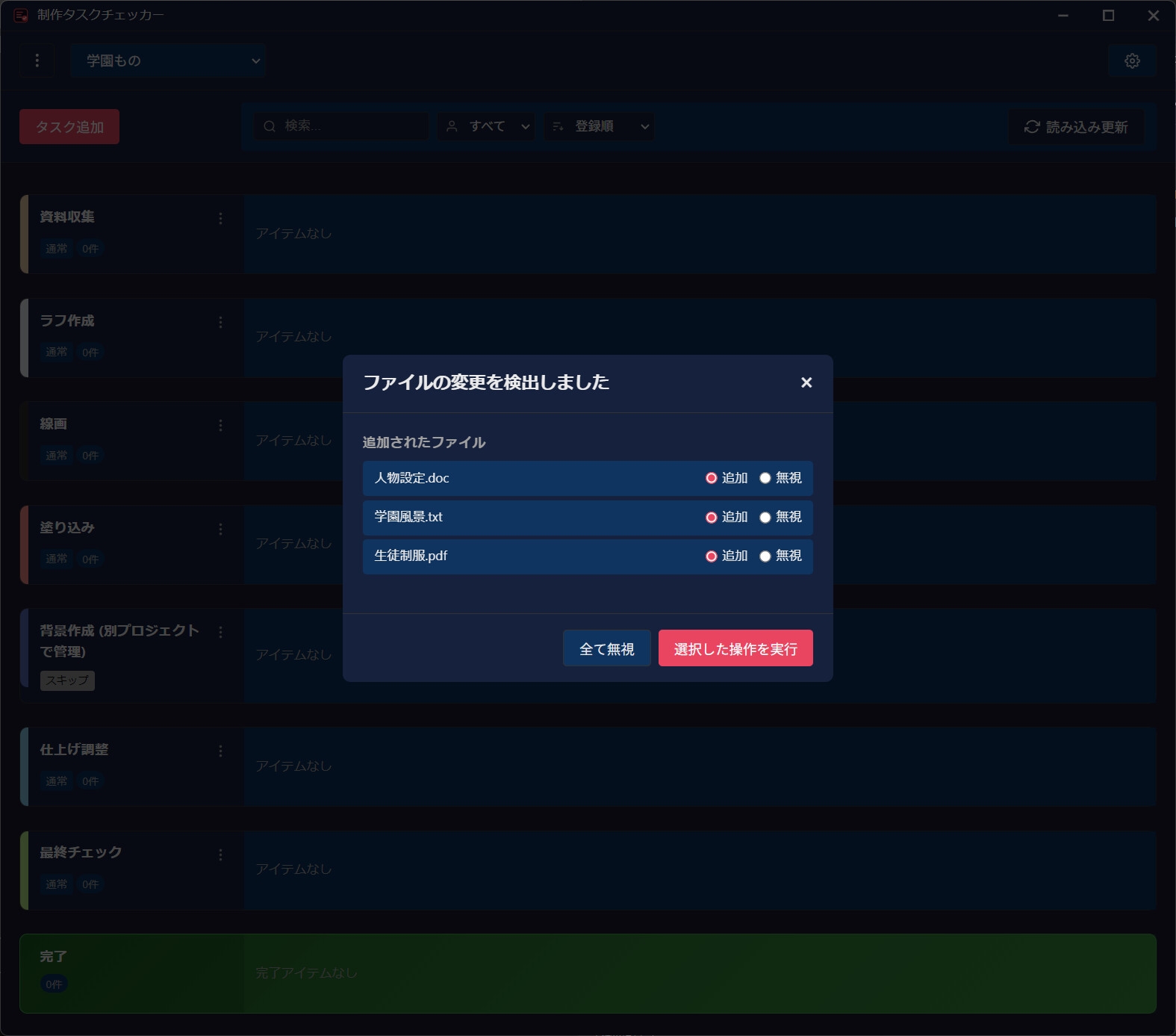
Task: Select 無視 for 学園風景.txt
Action: pos(765,517)
